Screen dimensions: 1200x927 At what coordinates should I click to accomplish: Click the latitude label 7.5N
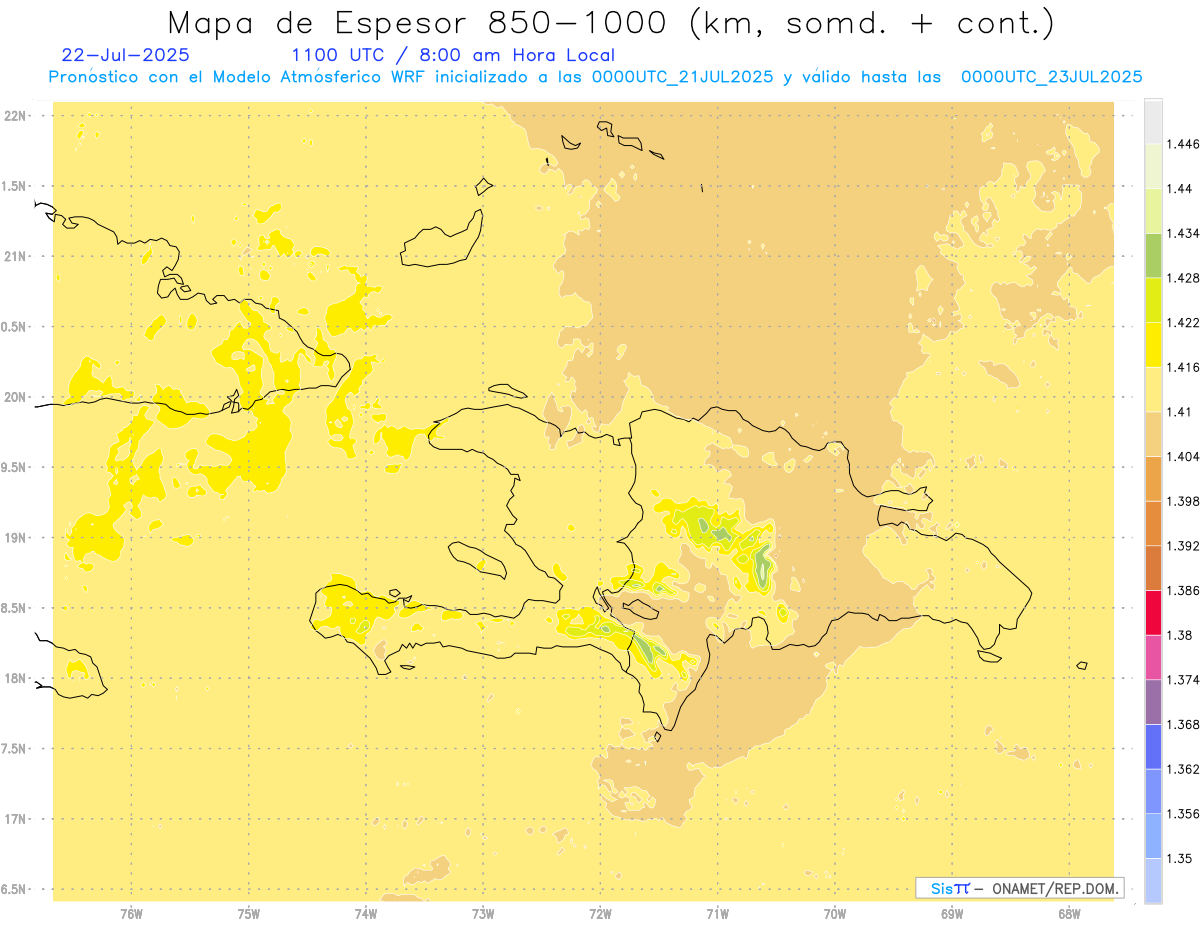[14, 749]
